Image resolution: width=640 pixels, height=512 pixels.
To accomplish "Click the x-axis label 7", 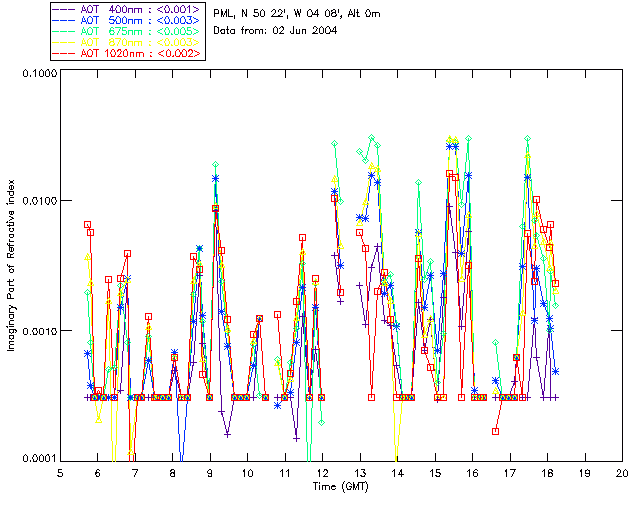I will (x=135, y=473).
